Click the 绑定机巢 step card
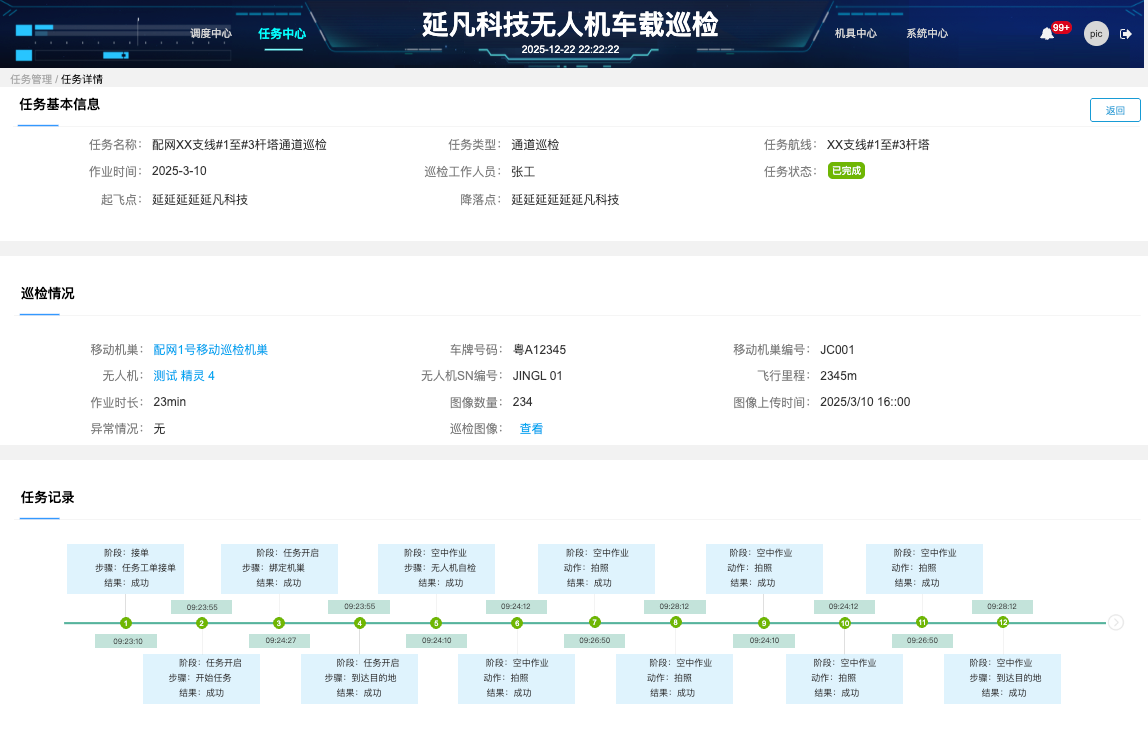Screen dimensions: 1148x739 tap(279, 567)
